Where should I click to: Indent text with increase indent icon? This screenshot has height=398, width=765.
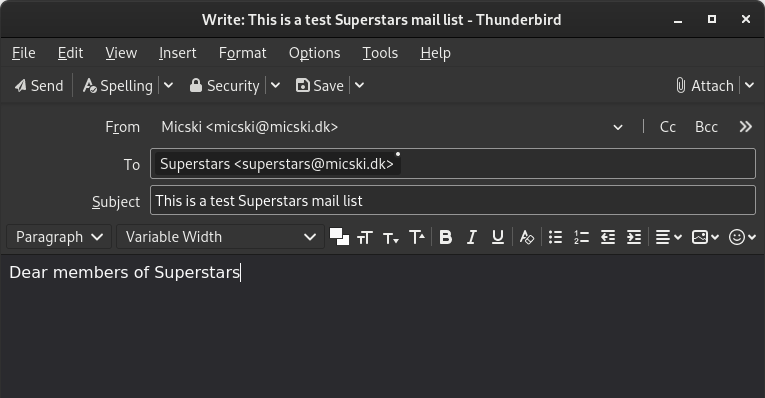634,237
